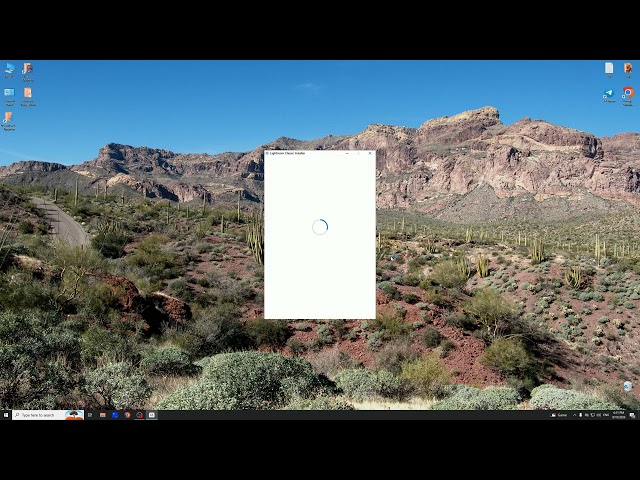Open the This PC desktop icon
The width and height of the screenshot is (640, 480).
coord(9,70)
